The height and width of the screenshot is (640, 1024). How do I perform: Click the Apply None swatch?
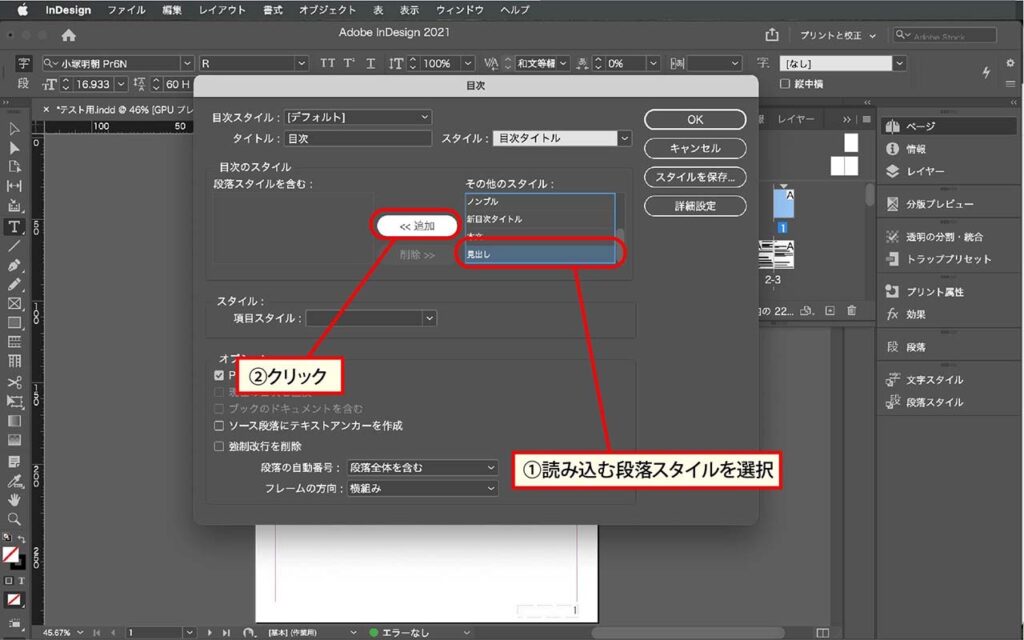click(x=14, y=599)
